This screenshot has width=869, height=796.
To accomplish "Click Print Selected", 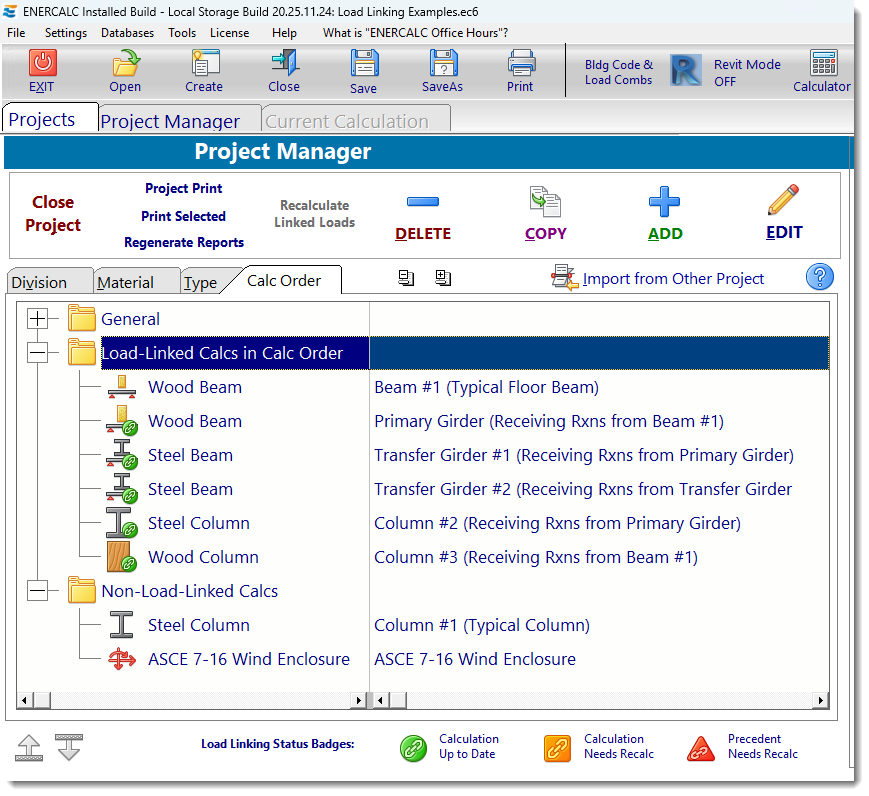I will click(183, 216).
